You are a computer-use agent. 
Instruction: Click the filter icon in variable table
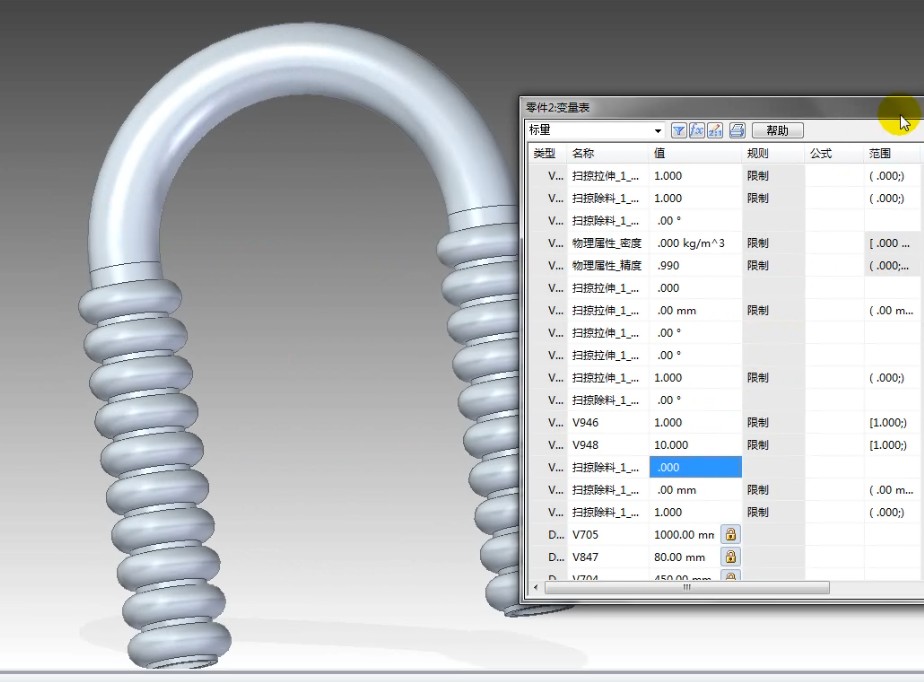[x=679, y=130]
